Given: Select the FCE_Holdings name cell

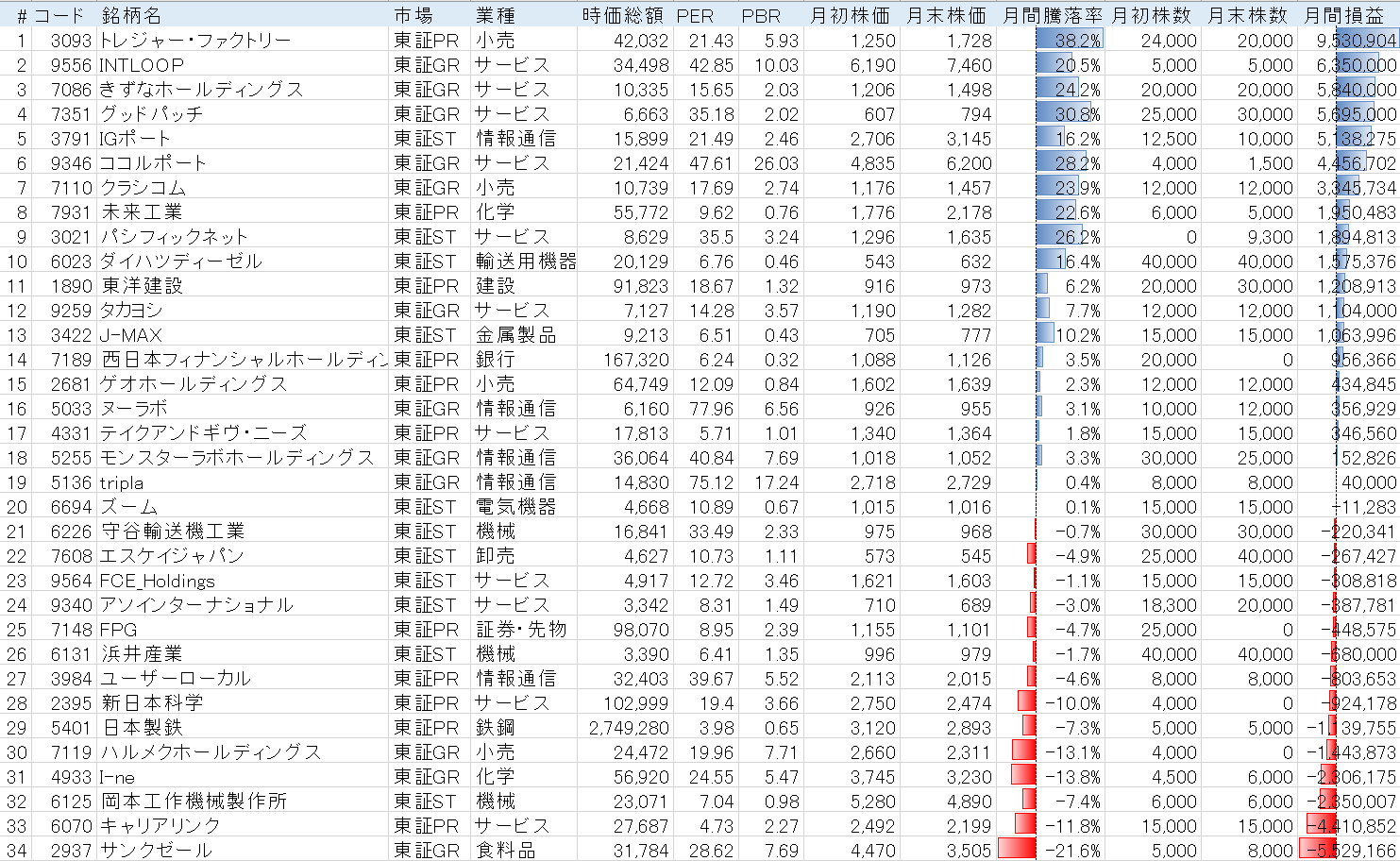Looking at the screenshot, I should point(242,581).
